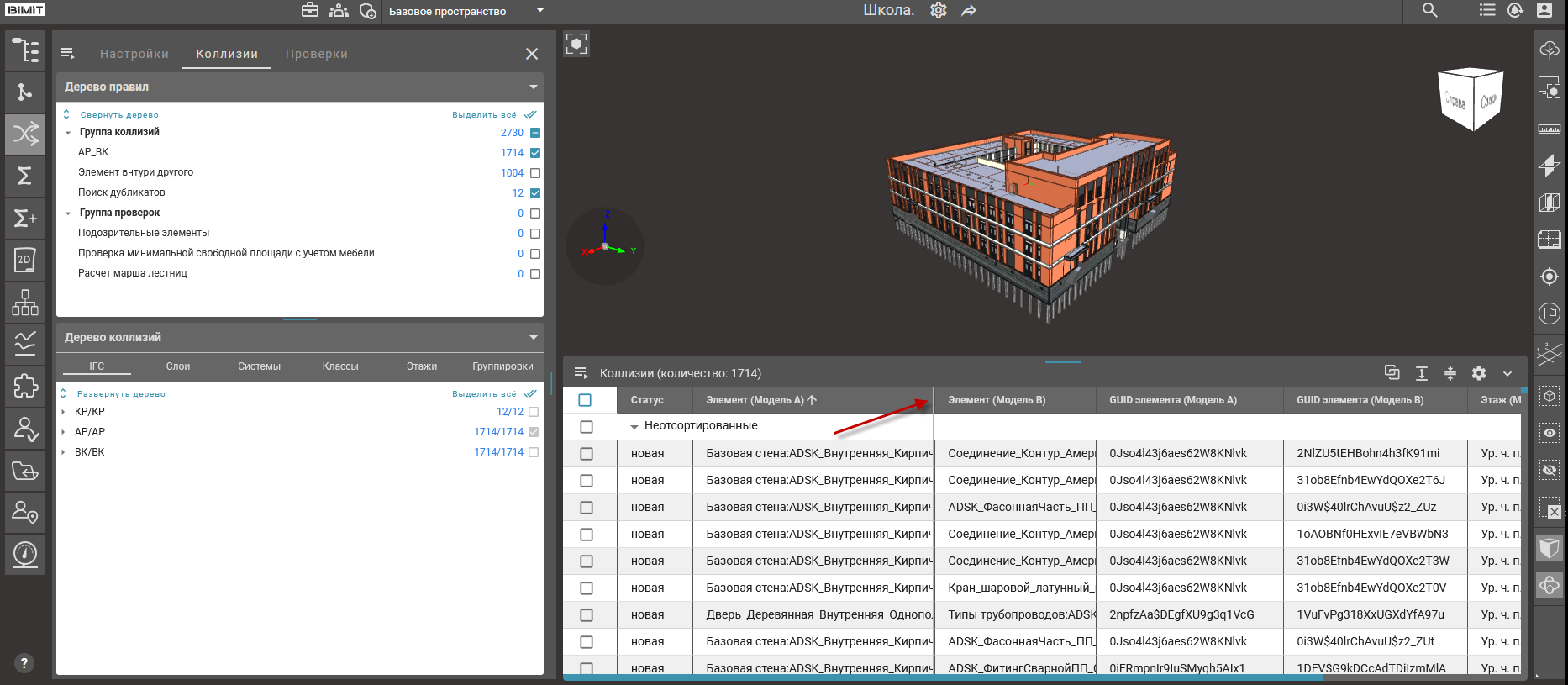
Task: Click the Sigma summary icon in left sidebar
Action: (25, 176)
